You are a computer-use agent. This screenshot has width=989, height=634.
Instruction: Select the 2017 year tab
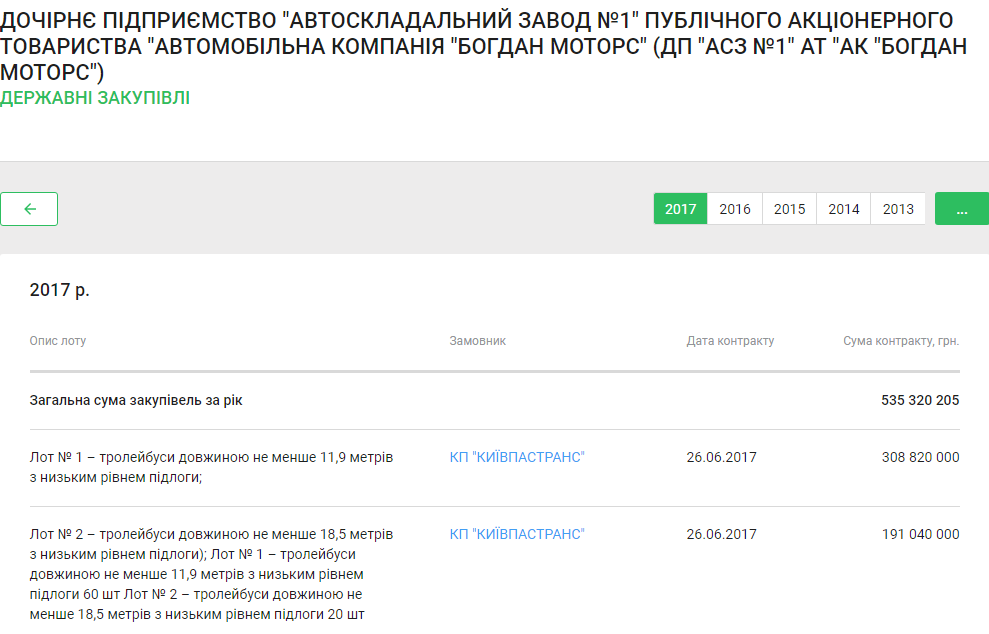pyautogui.click(x=680, y=209)
